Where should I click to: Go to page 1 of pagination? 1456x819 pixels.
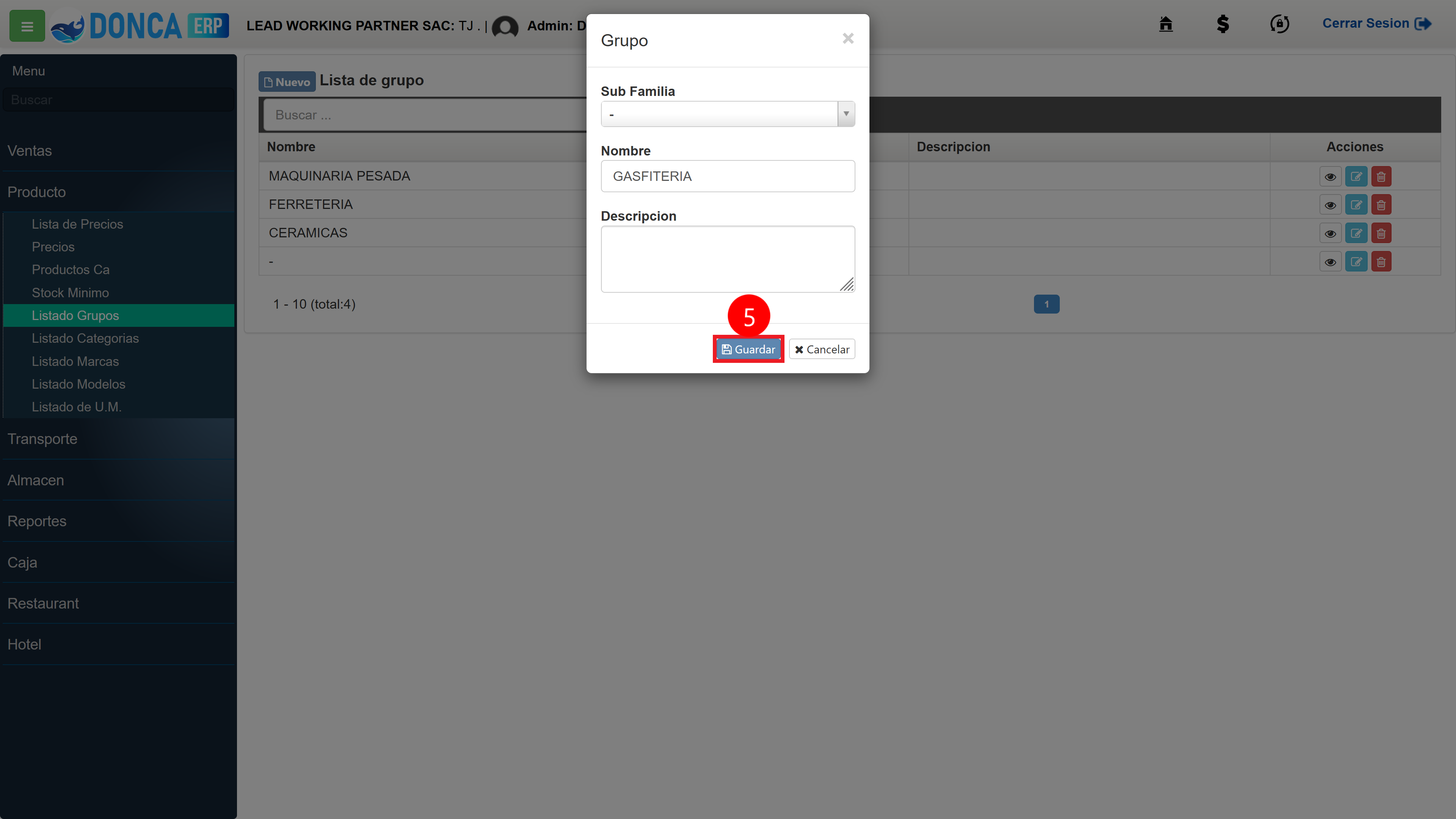coord(1046,304)
